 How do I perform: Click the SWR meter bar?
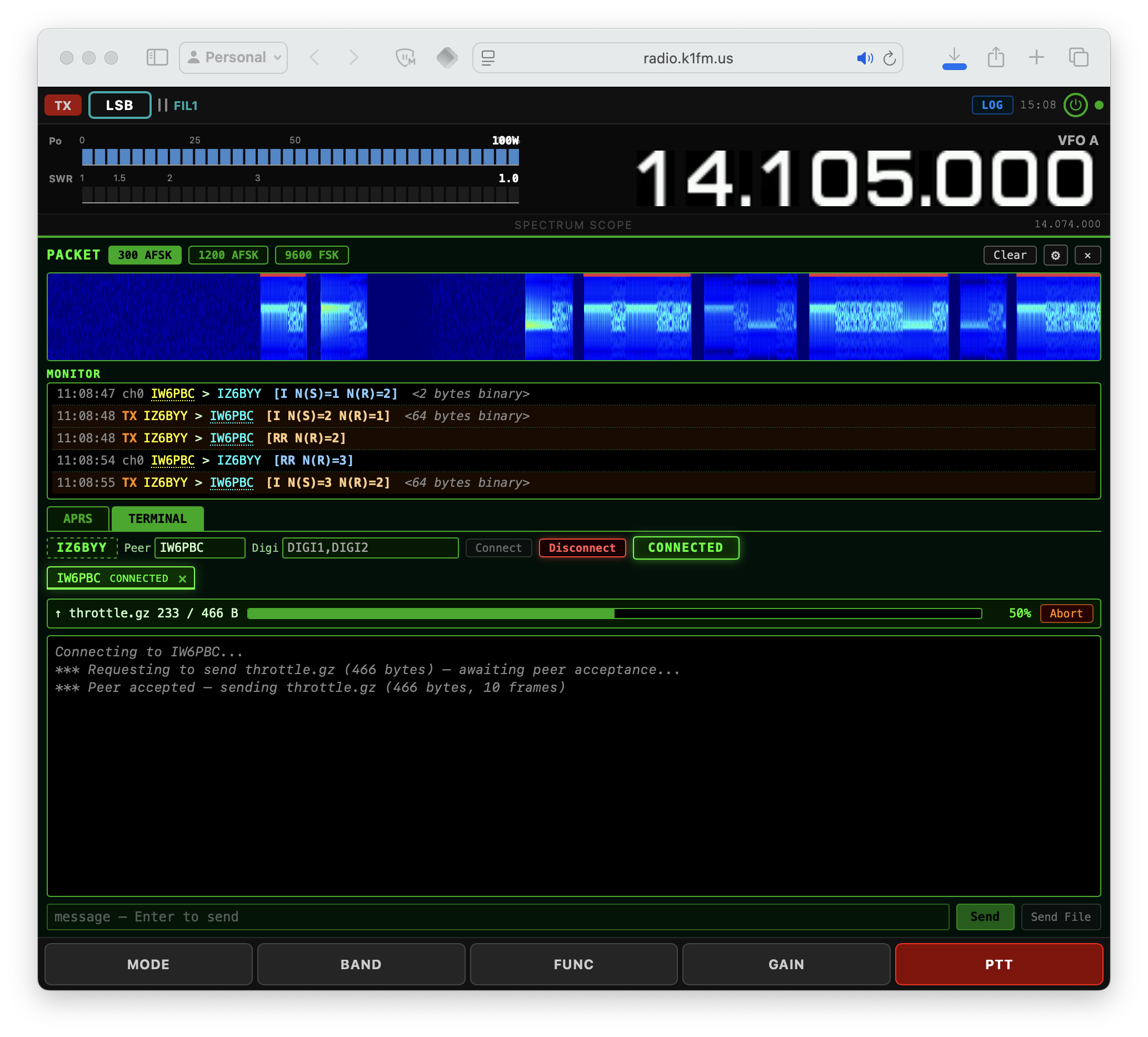pos(300,195)
